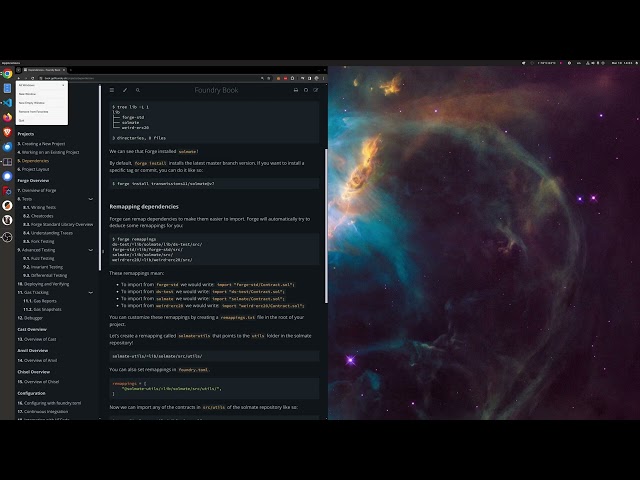Image resolution: width=640 pixels, height=480 pixels.
Task: Open the theme picker brush icon
Action: pos(125,90)
